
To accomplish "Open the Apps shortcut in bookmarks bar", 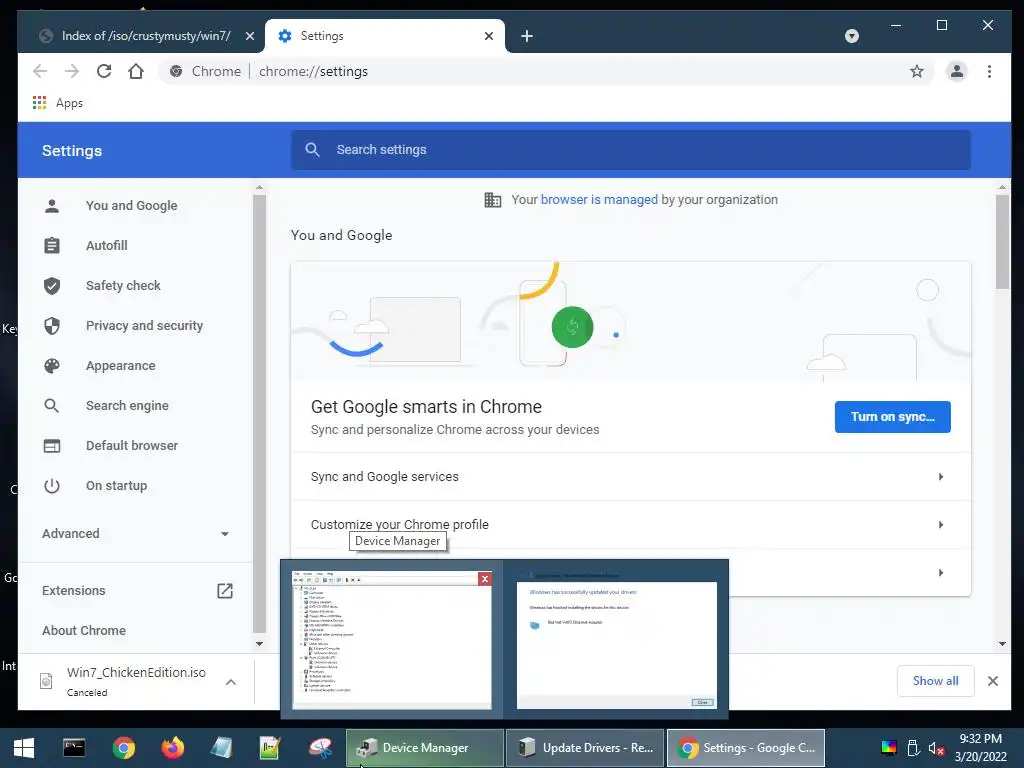I will (x=58, y=103).
